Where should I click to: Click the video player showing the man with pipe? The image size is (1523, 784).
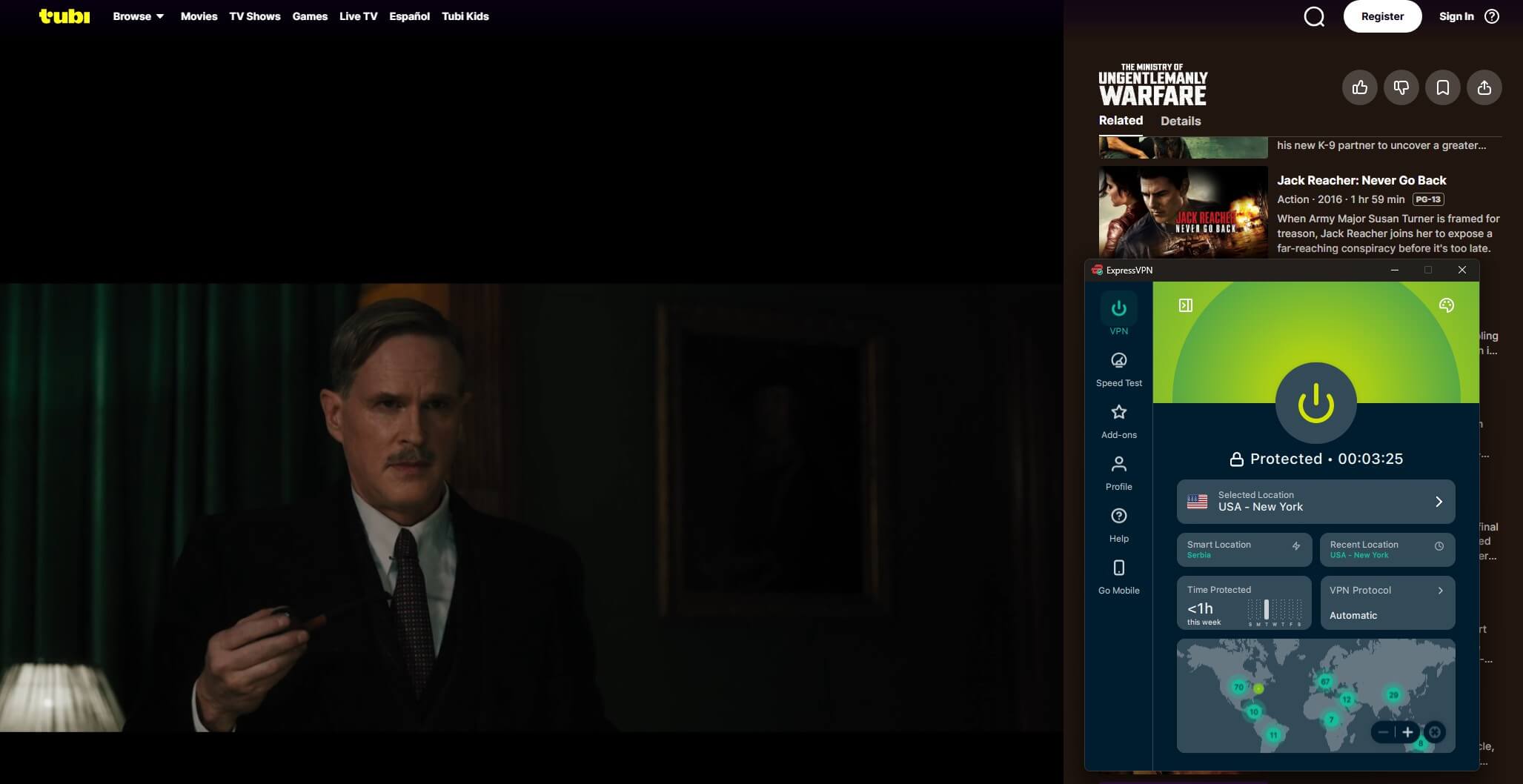(x=531, y=508)
